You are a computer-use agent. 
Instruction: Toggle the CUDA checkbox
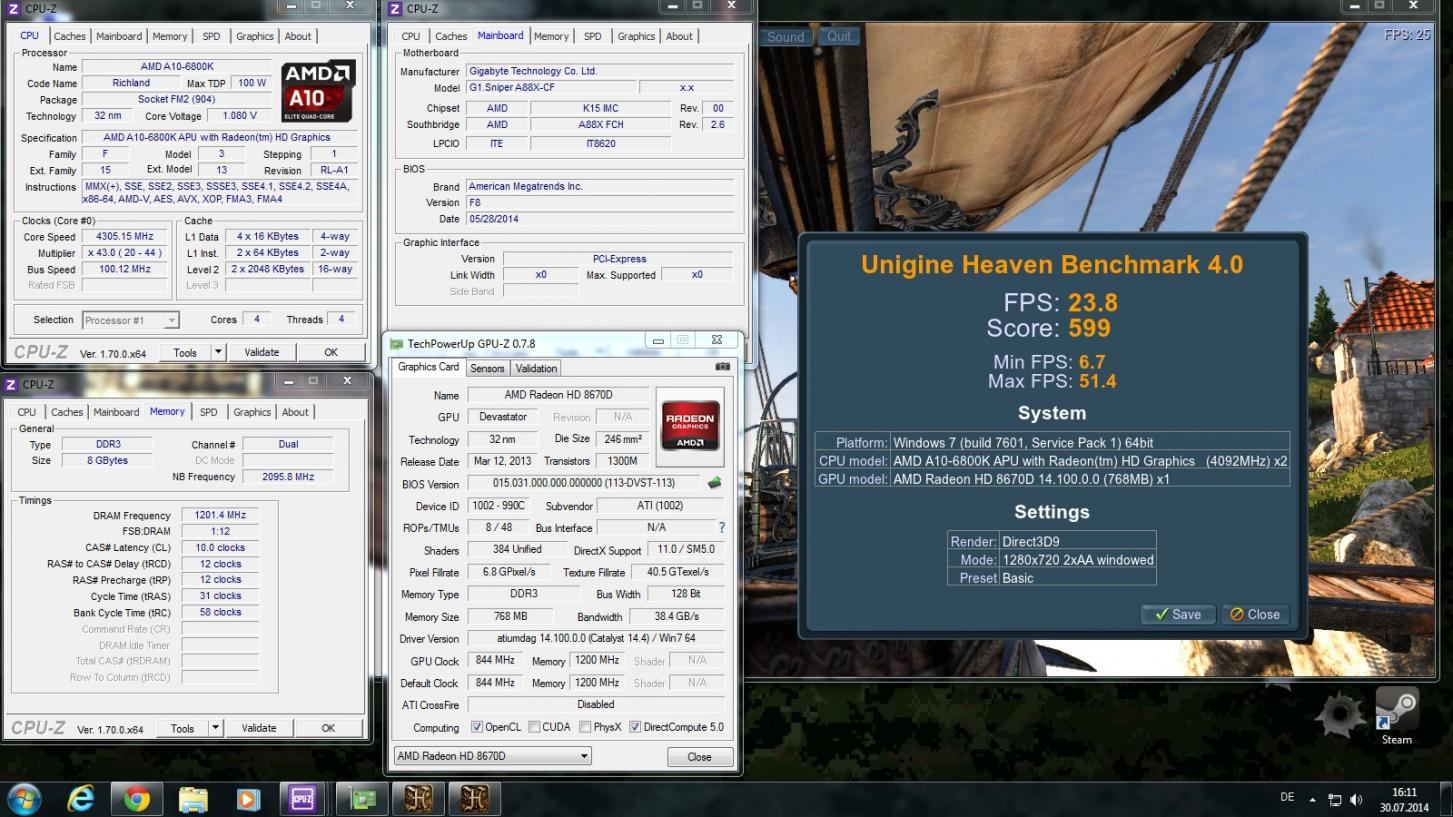click(534, 727)
